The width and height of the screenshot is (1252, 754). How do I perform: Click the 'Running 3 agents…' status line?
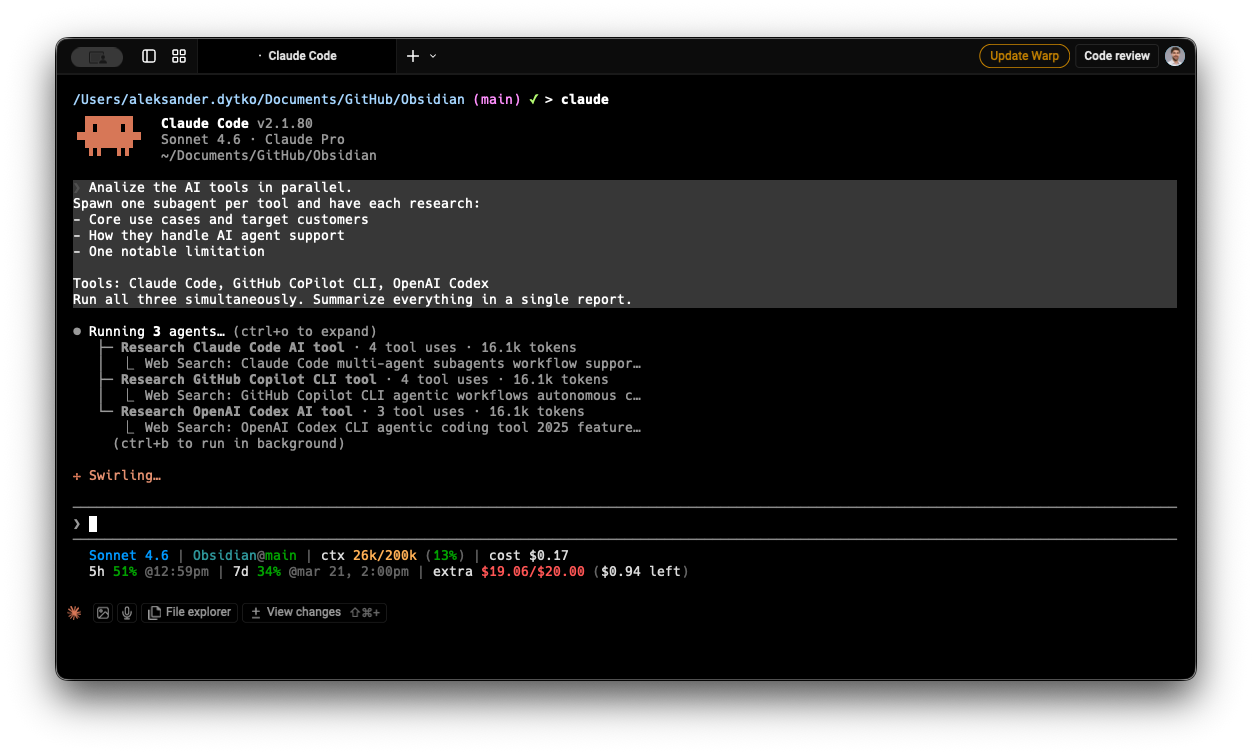pos(156,331)
